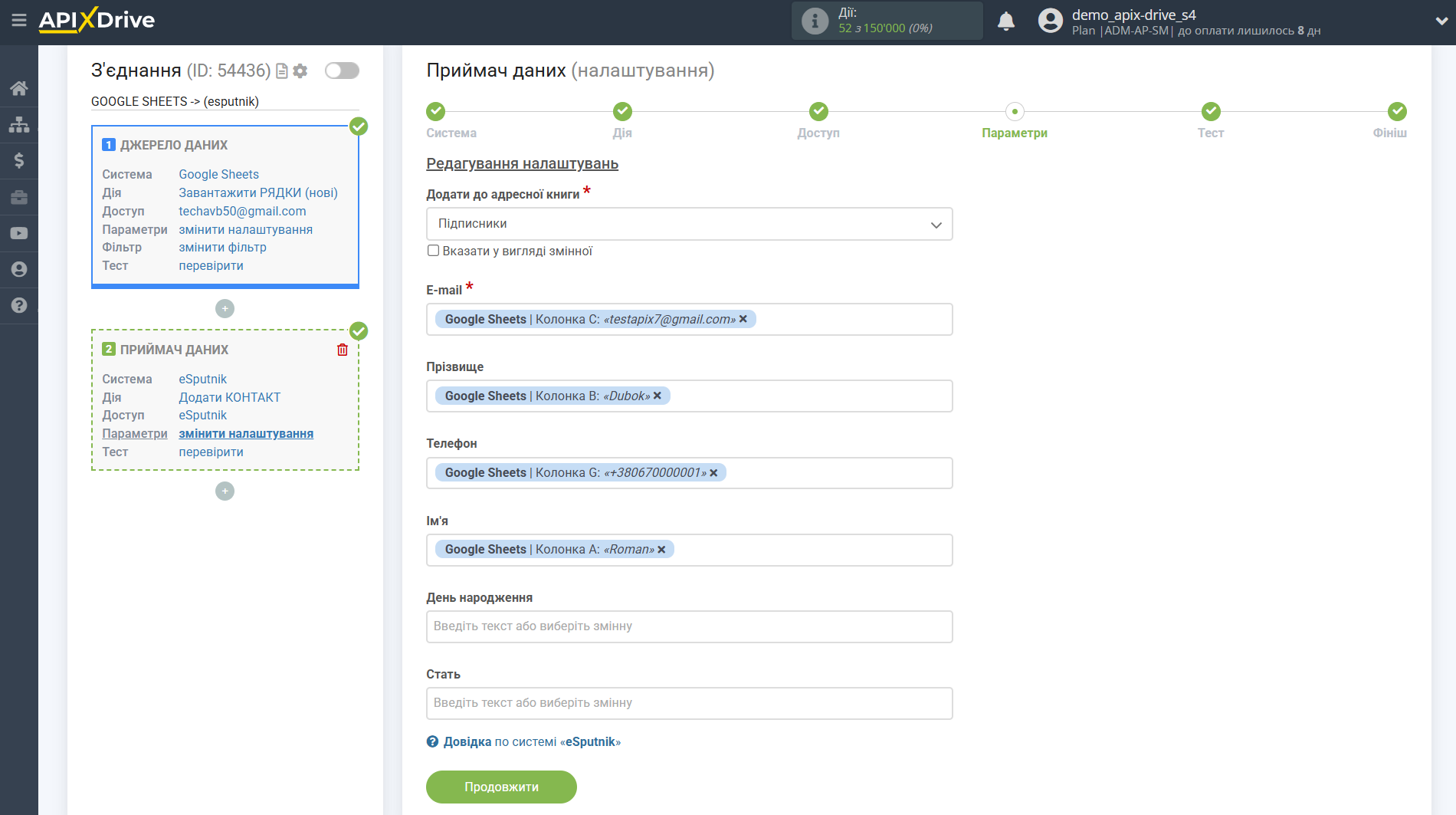Open receiver eSputnik access link
Image resolution: width=1456 pixels, height=815 pixels.
(x=202, y=415)
